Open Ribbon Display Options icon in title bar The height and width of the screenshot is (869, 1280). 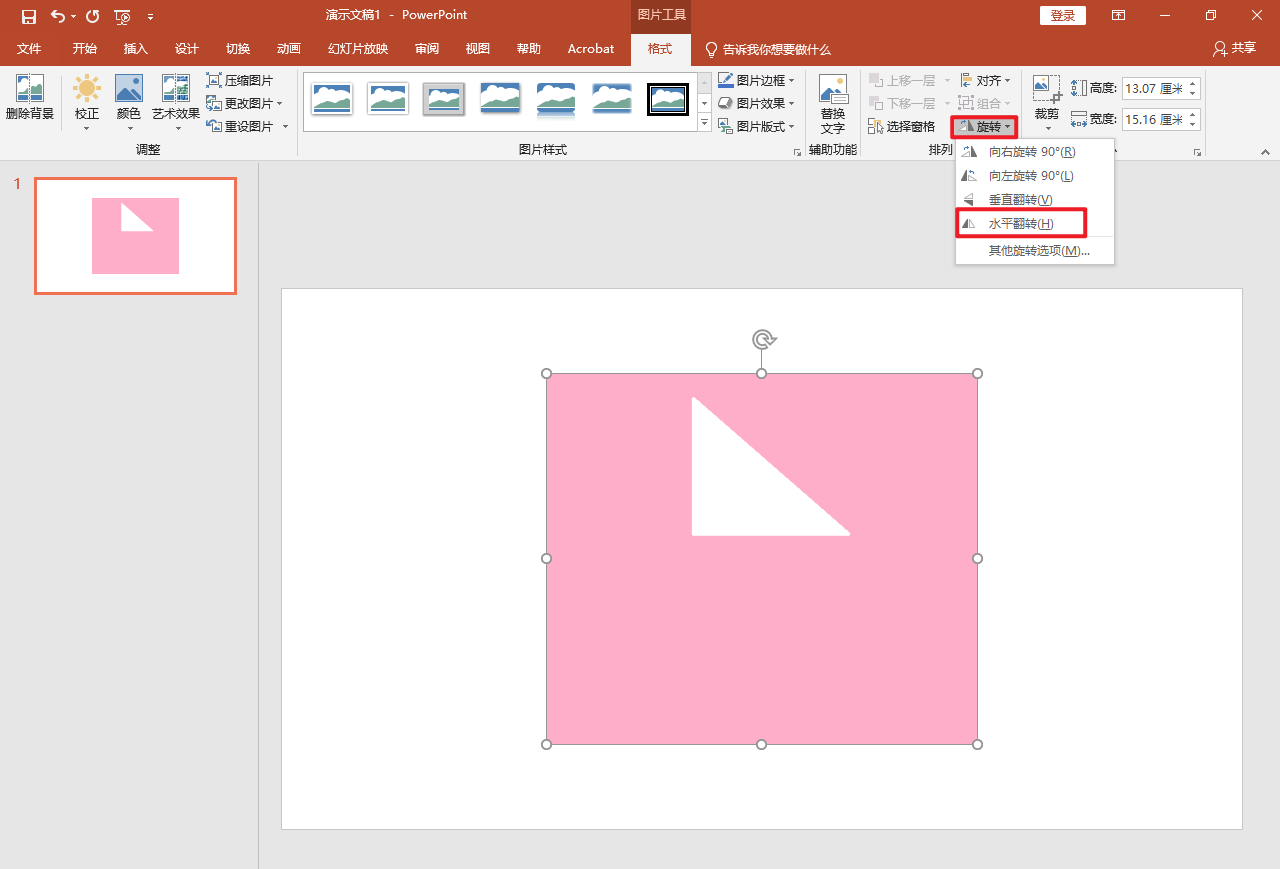1118,16
